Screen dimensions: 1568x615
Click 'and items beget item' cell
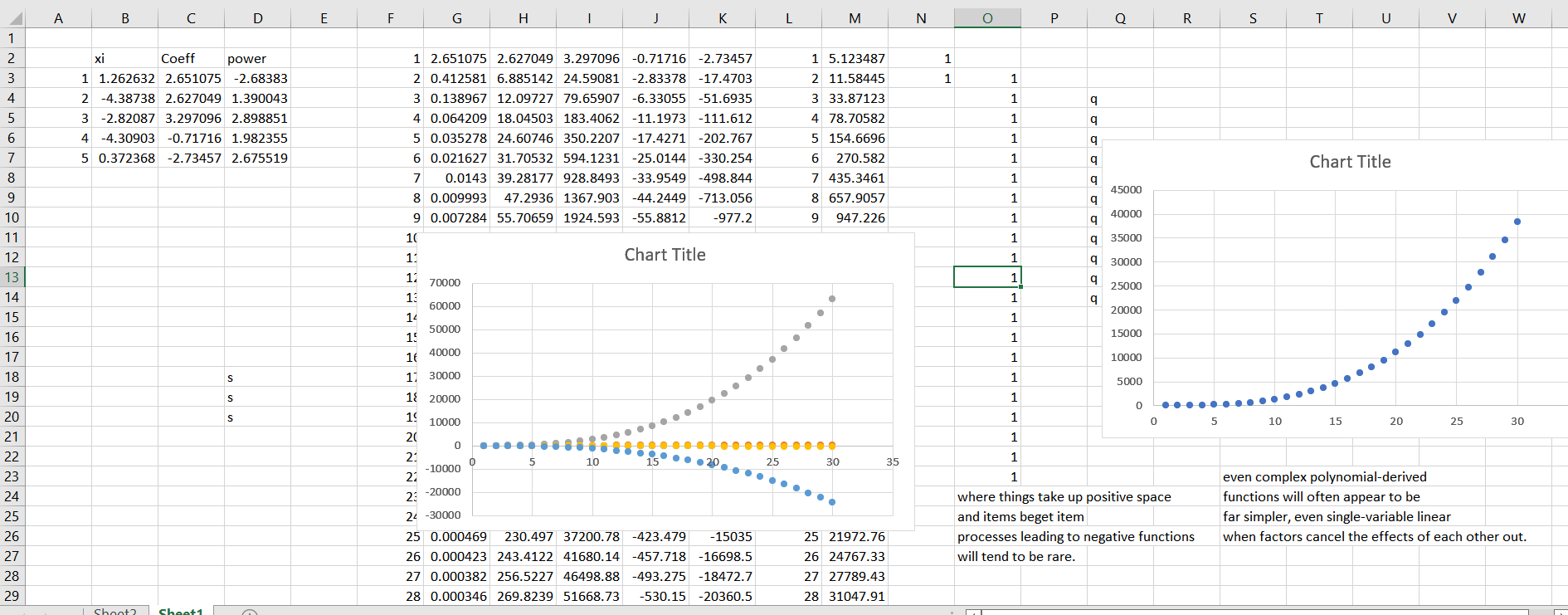[1020, 516]
